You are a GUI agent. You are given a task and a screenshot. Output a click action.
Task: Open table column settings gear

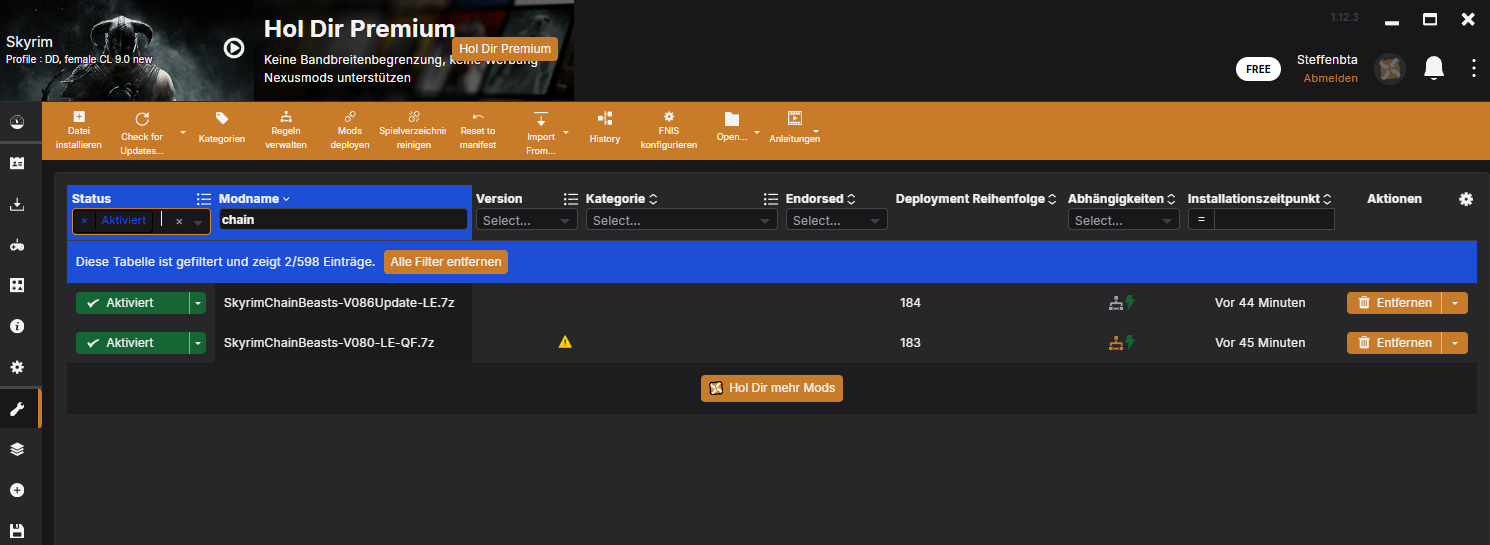coord(1466,199)
